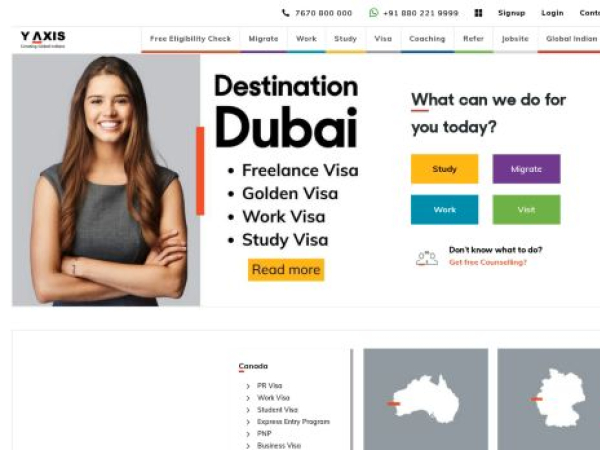Expand the Visa navigation menu
The width and height of the screenshot is (600, 450).
(x=383, y=39)
